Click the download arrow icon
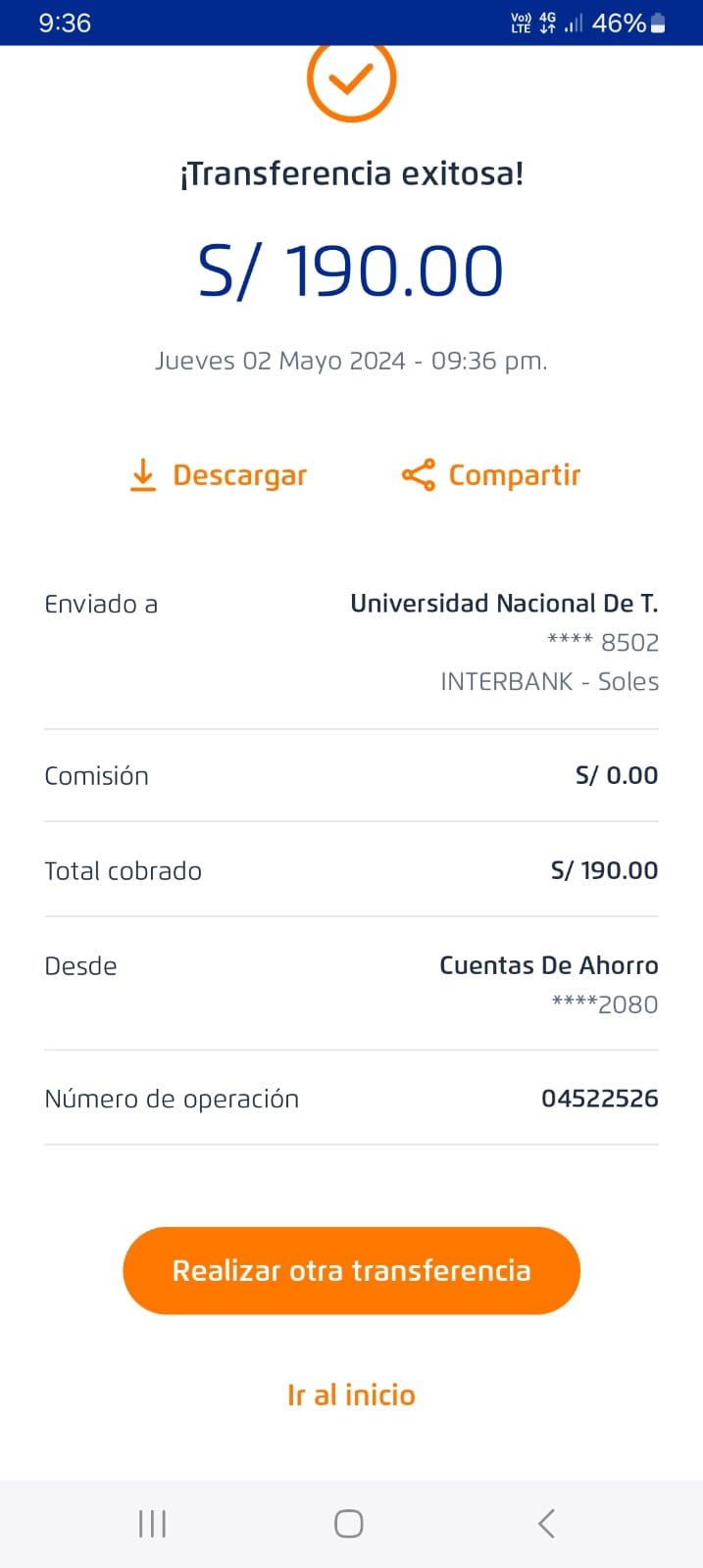703x1568 pixels. pos(143,475)
